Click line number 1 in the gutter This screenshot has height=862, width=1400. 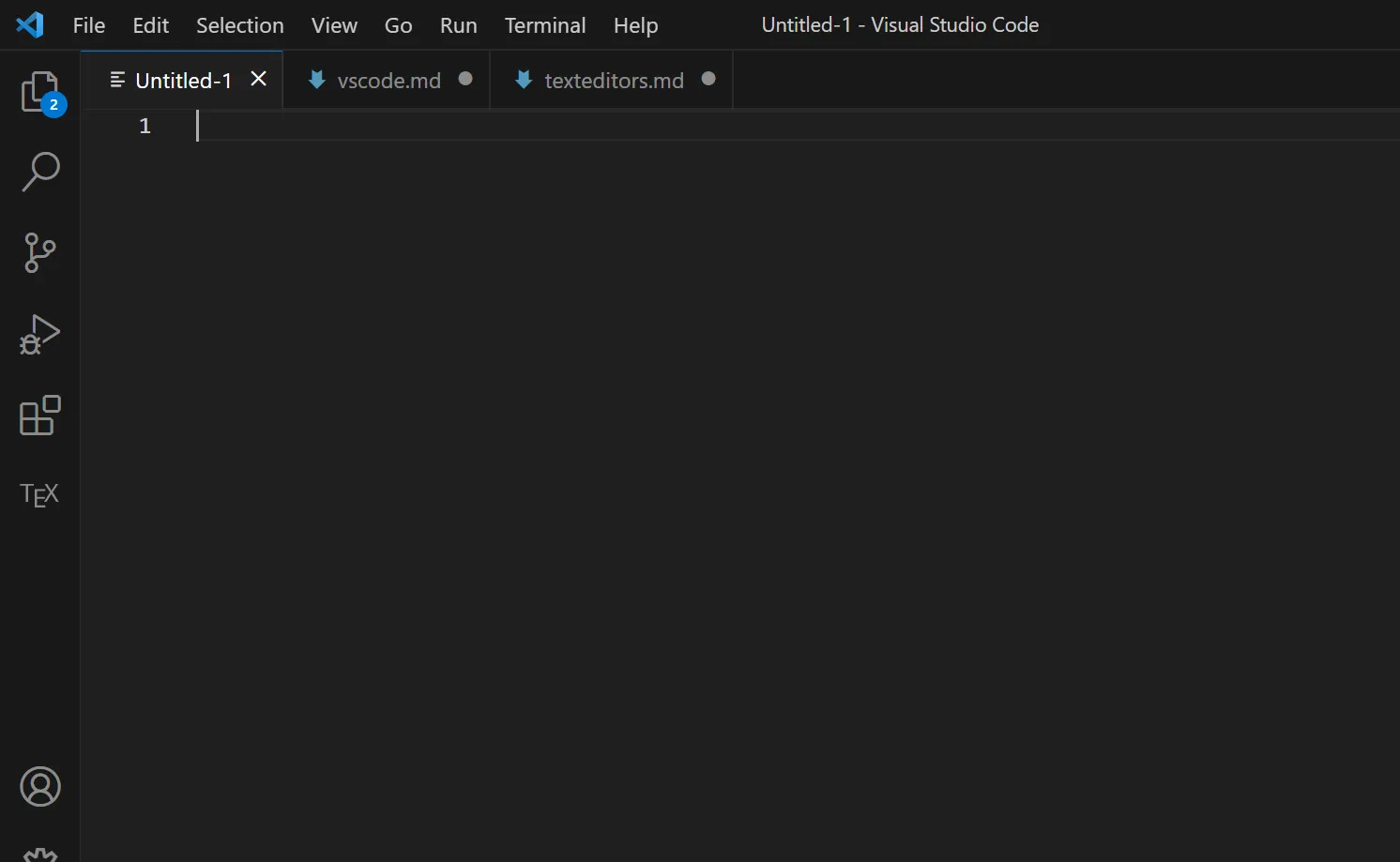pos(145,126)
